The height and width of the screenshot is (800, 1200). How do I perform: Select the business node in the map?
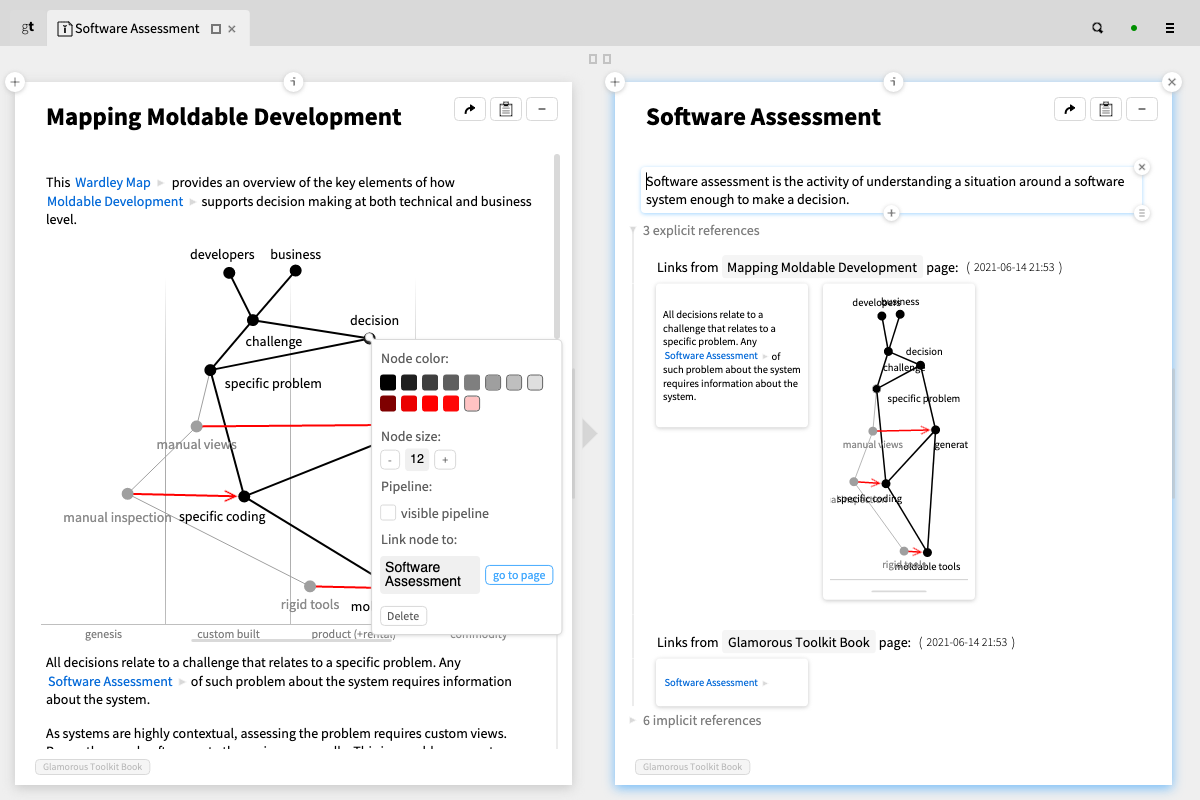tap(295, 270)
